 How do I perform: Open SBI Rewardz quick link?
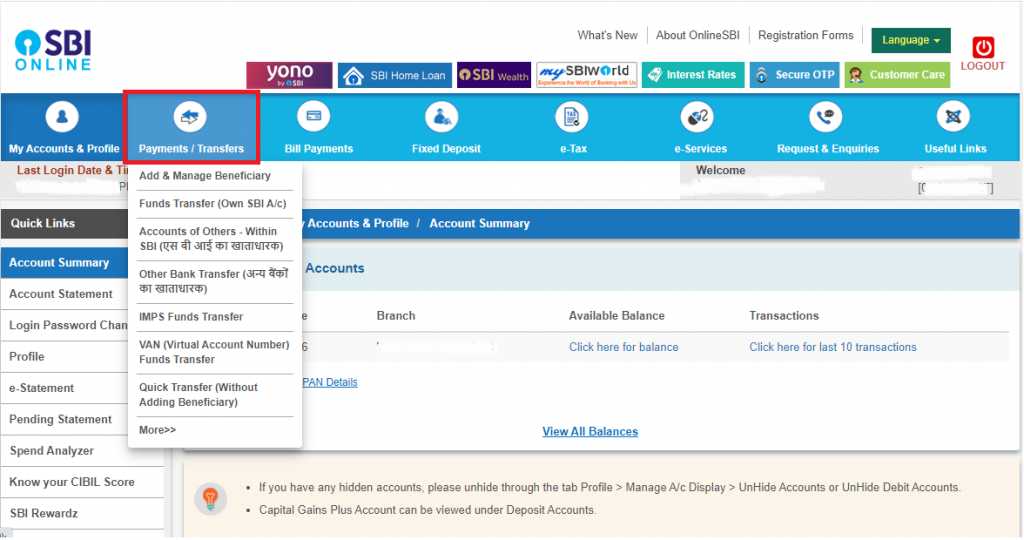point(82,513)
